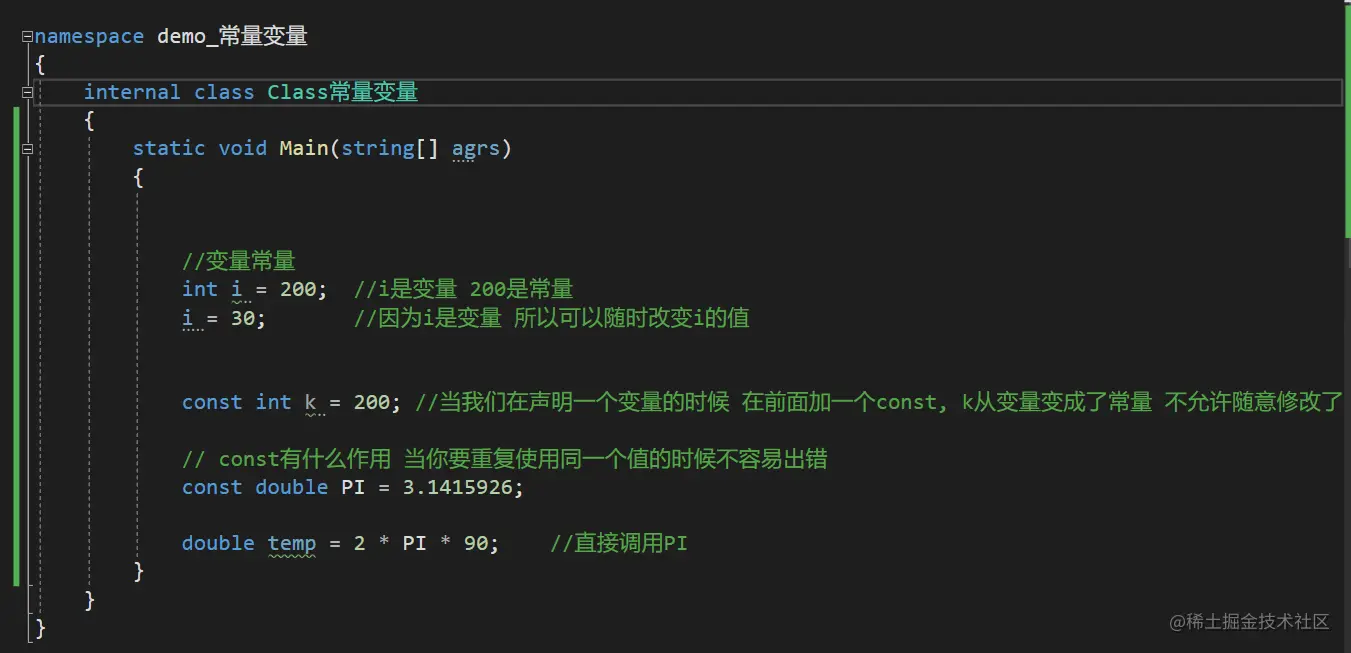Screen dimensions: 1351x653
Task: Click the comment explaining const usage
Action: coord(500,458)
